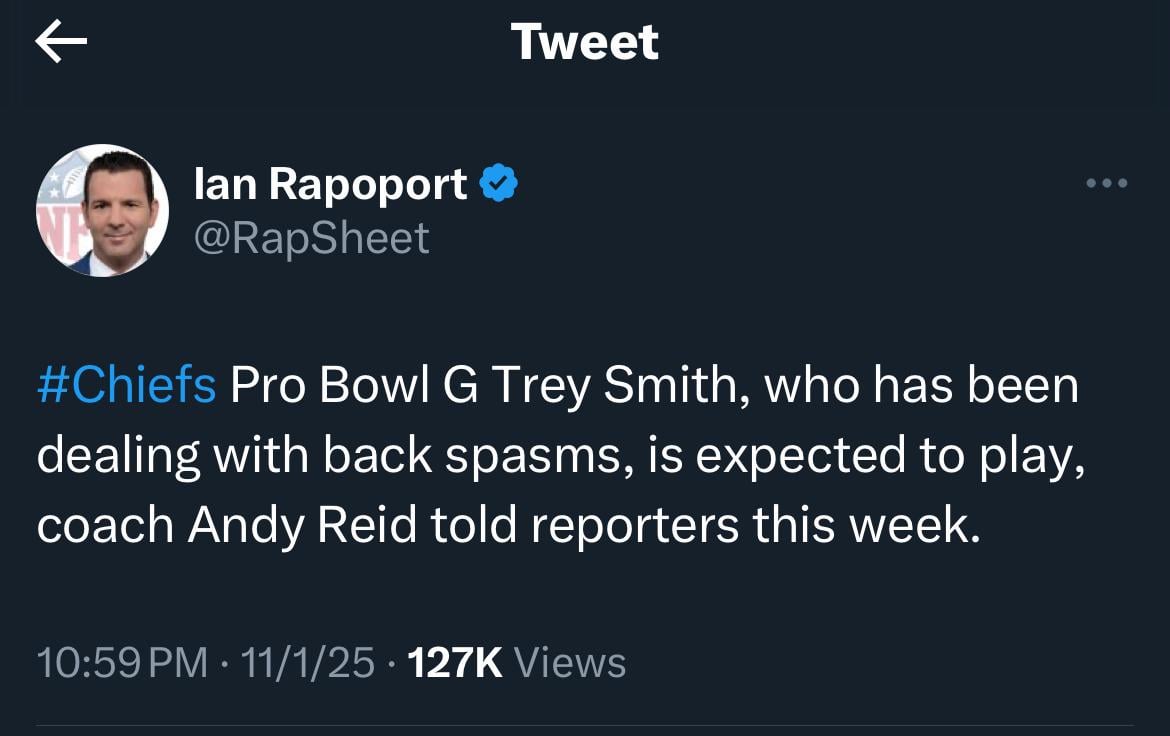The image size is (1170, 736).
Task: Click the @RapSheet handle
Action: pos(311,238)
